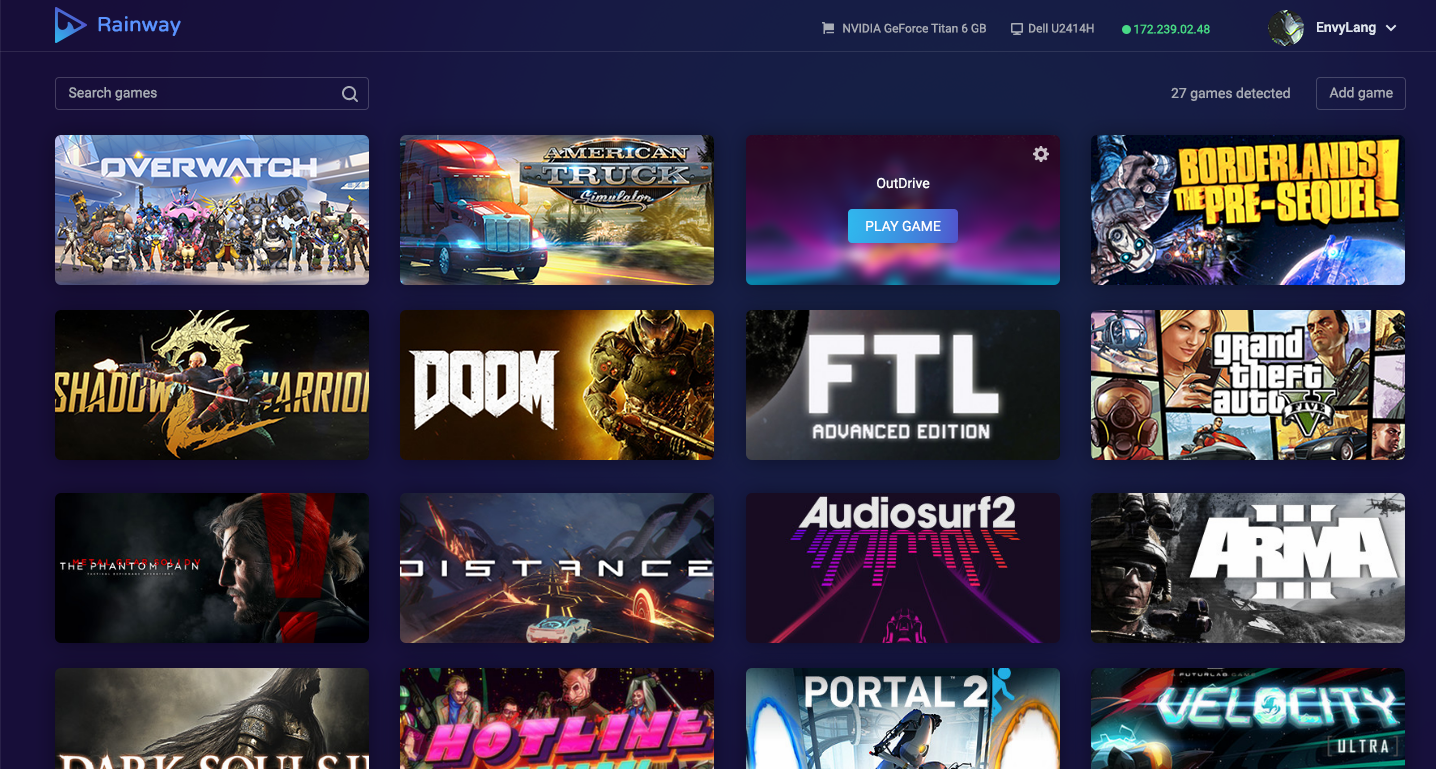Viewport: 1436px width, 769px height.
Task: Play the OutDrive game
Action: click(x=903, y=226)
